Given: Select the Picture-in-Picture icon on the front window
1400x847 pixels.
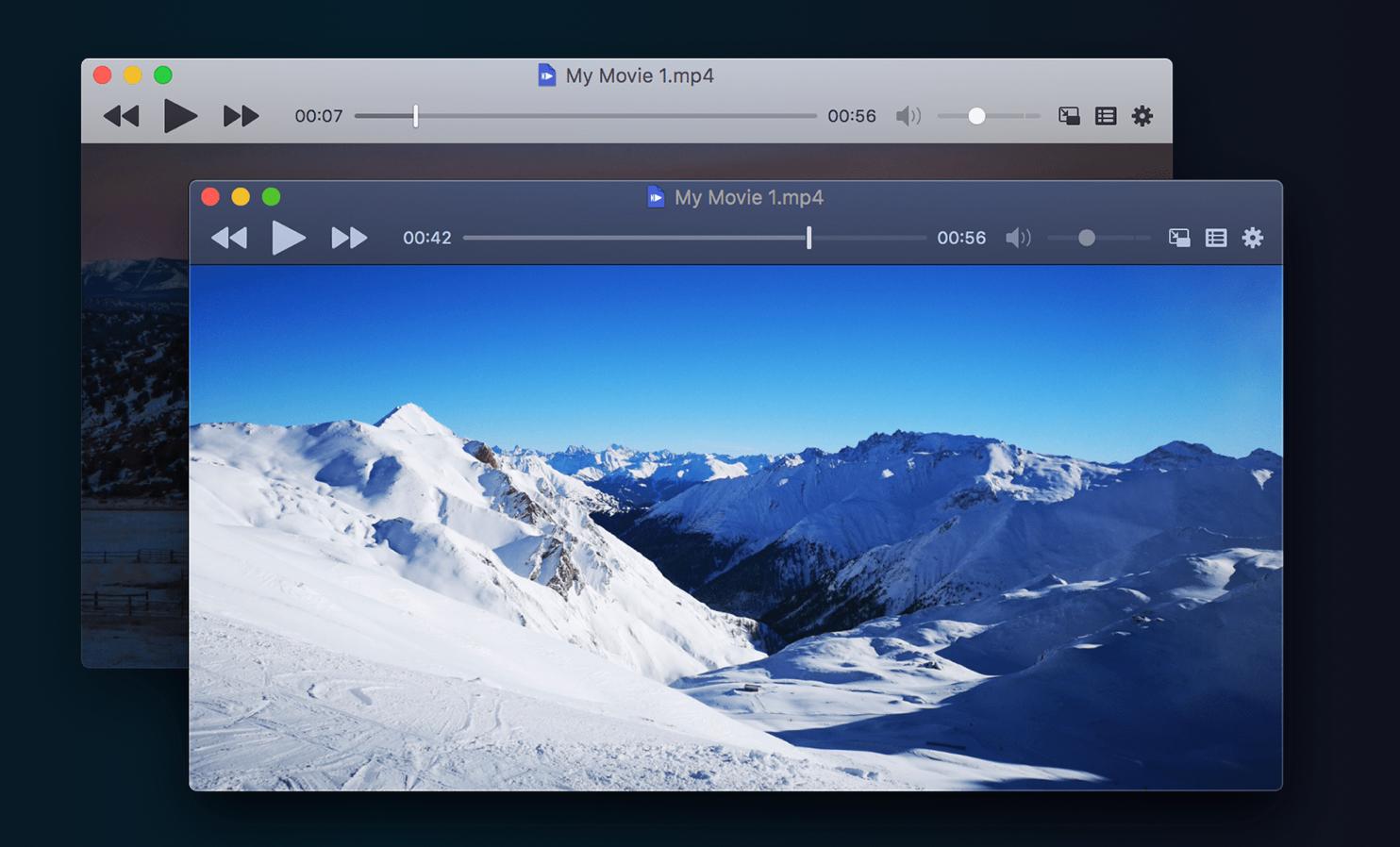Looking at the screenshot, I should 1179,238.
